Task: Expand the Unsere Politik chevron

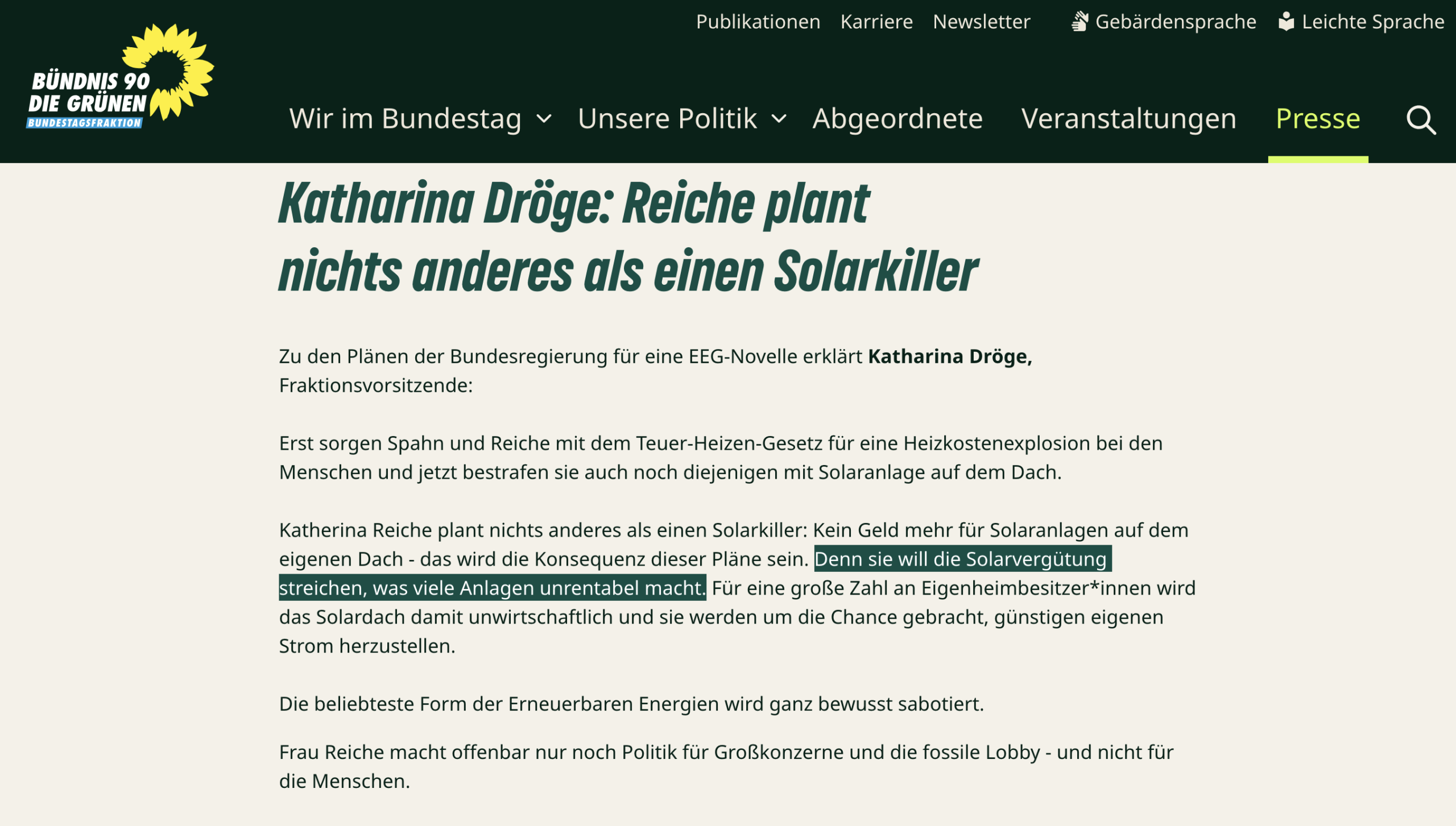Action: [x=779, y=119]
